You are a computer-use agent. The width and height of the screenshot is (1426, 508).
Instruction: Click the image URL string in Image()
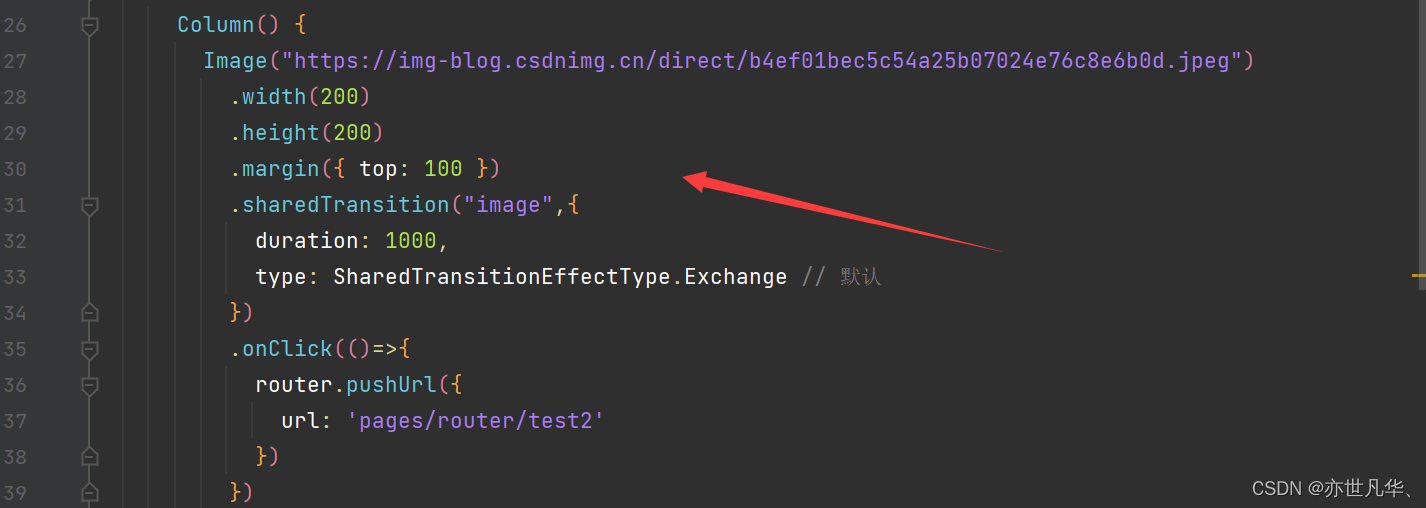pos(762,61)
